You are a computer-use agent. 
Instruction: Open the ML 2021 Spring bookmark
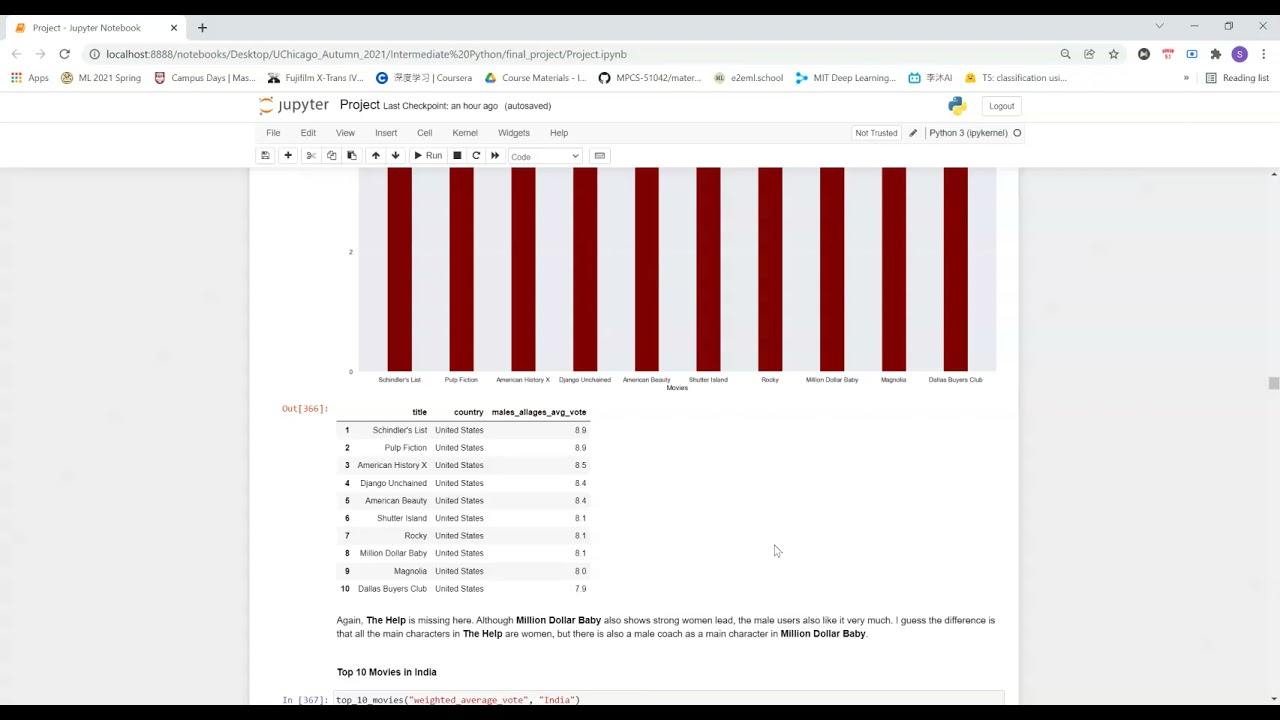click(101, 78)
